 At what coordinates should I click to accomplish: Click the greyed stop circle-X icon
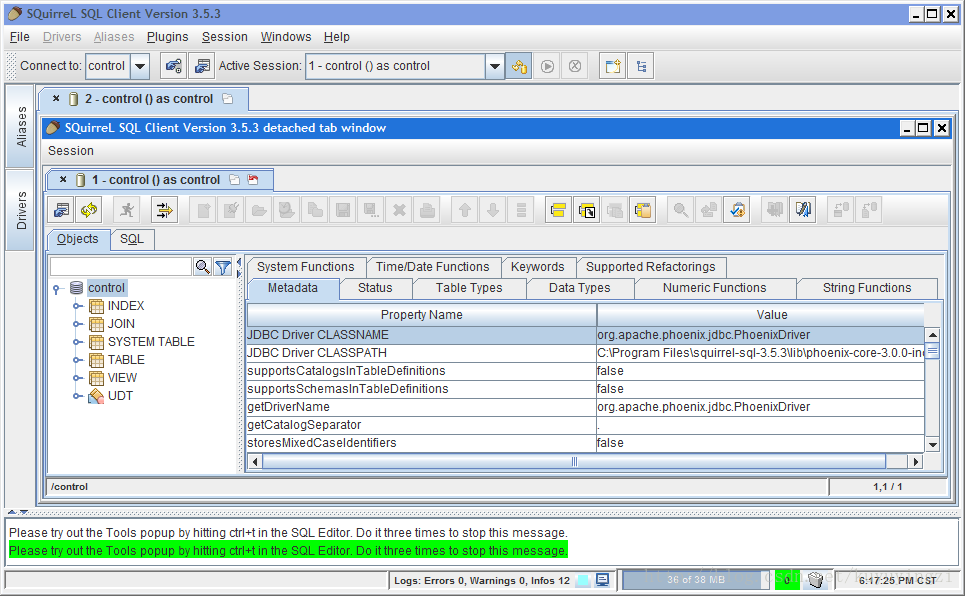(x=575, y=66)
